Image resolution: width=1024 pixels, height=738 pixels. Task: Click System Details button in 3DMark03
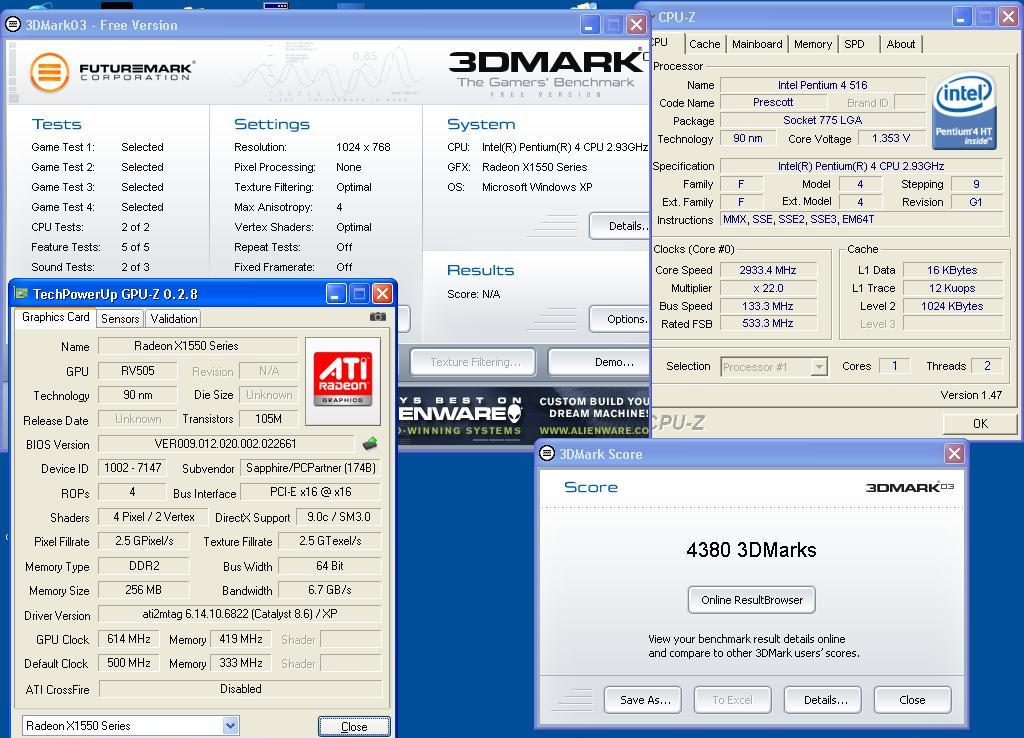[x=620, y=226]
